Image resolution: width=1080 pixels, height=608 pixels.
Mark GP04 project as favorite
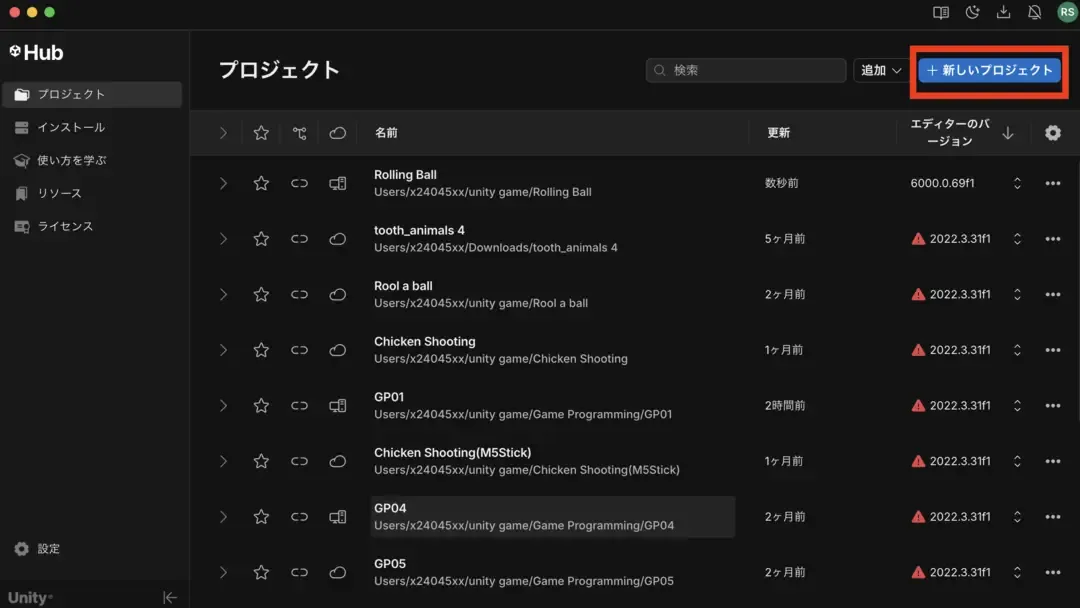point(261,517)
